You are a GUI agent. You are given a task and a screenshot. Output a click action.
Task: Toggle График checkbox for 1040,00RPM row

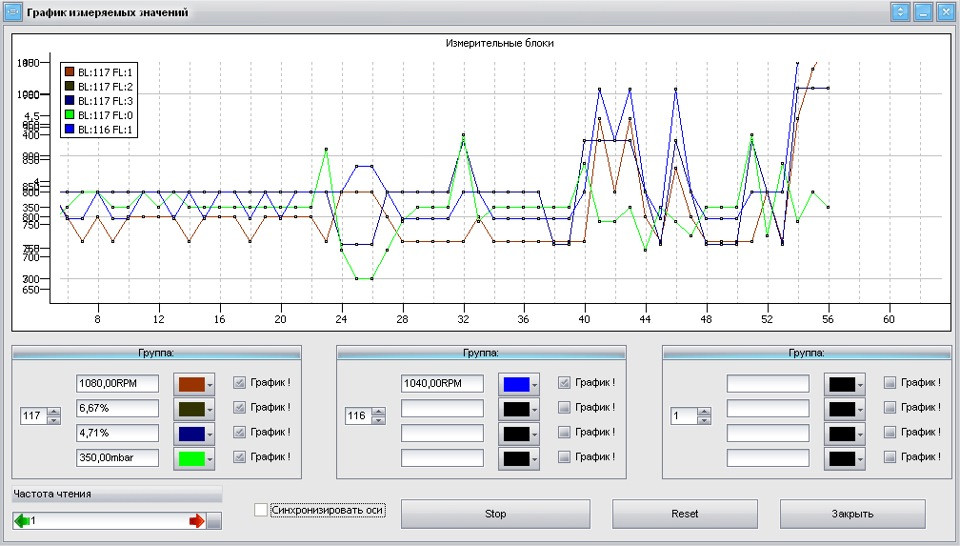click(x=564, y=383)
